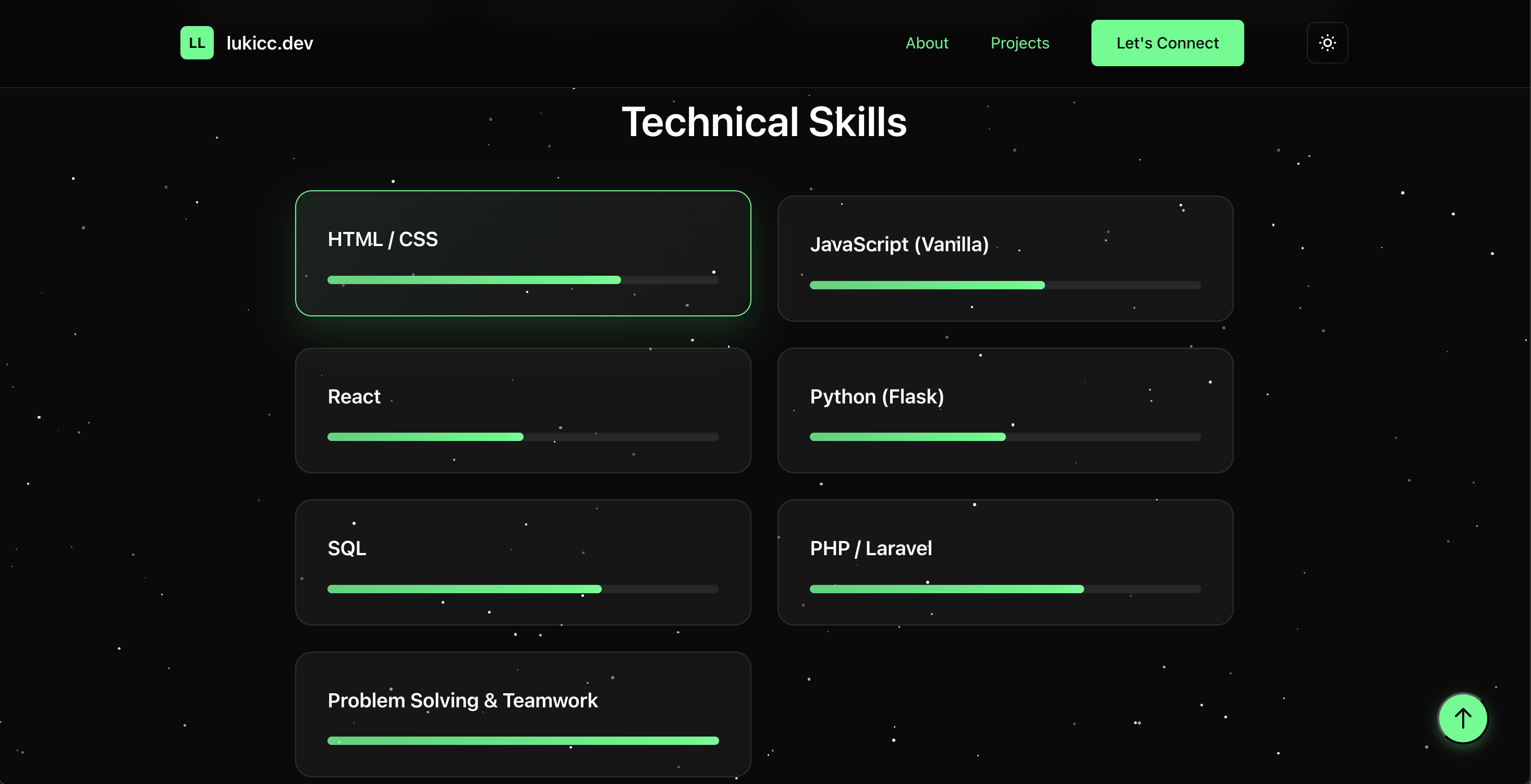1531x784 pixels.
Task: Select the Python (Flask) skill card
Action: pyautogui.click(x=1005, y=410)
